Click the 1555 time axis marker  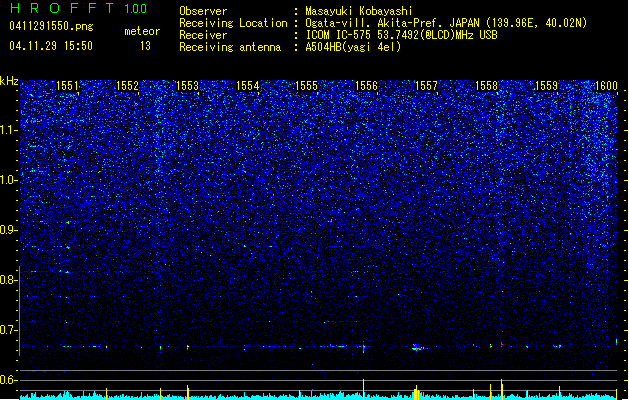306,86
